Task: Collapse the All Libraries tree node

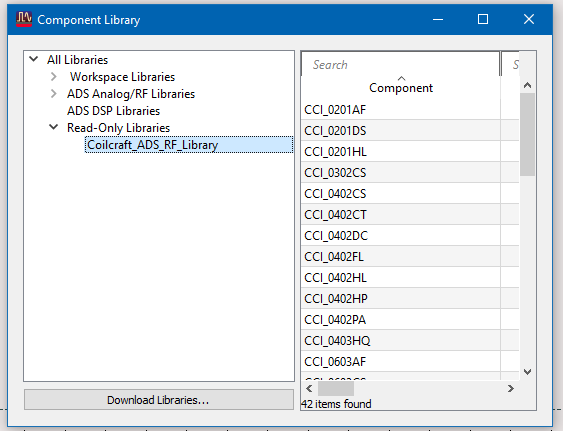Action: (x=34, y=59)
